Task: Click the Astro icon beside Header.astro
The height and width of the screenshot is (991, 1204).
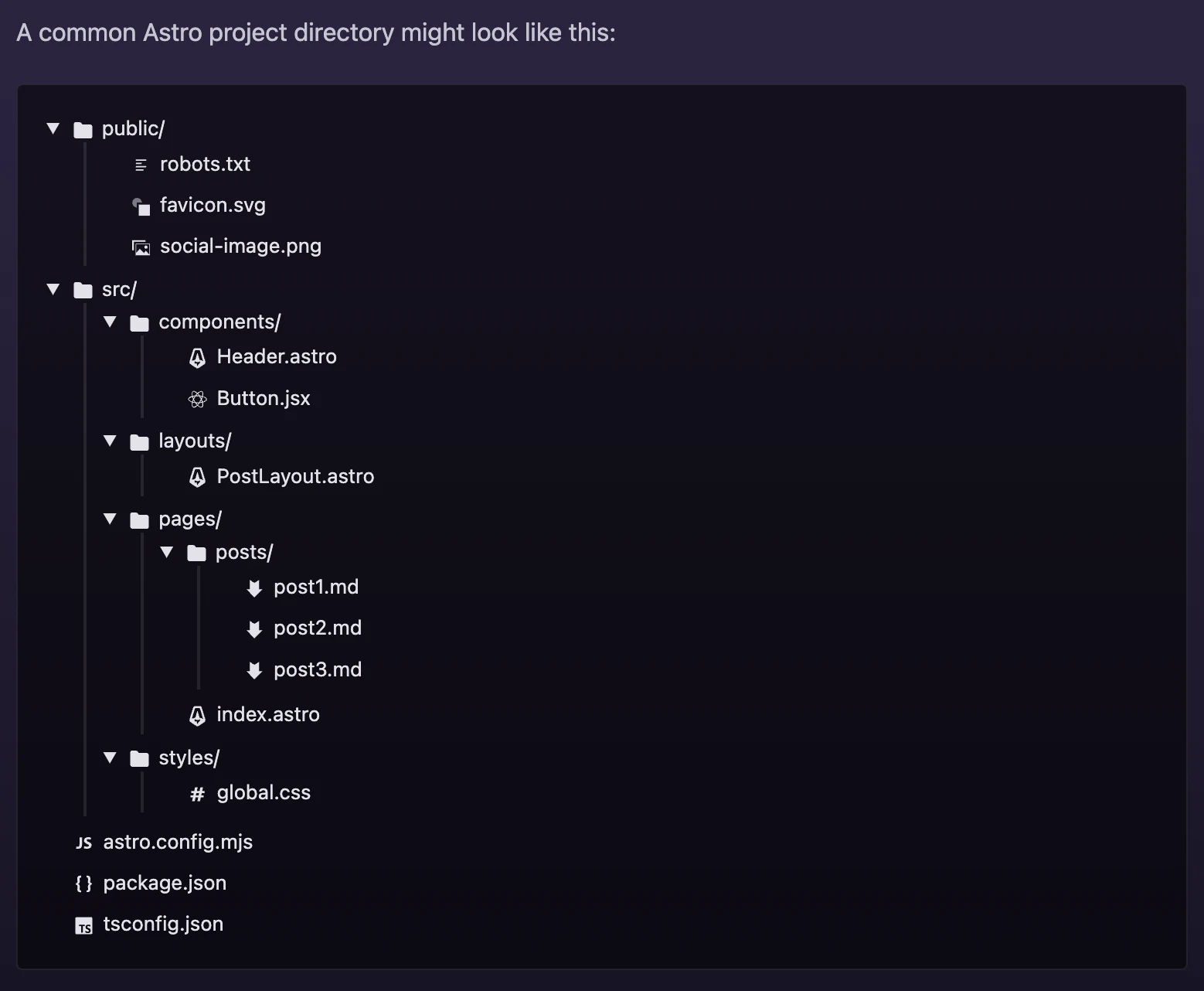Action: [x=197, y=357]
